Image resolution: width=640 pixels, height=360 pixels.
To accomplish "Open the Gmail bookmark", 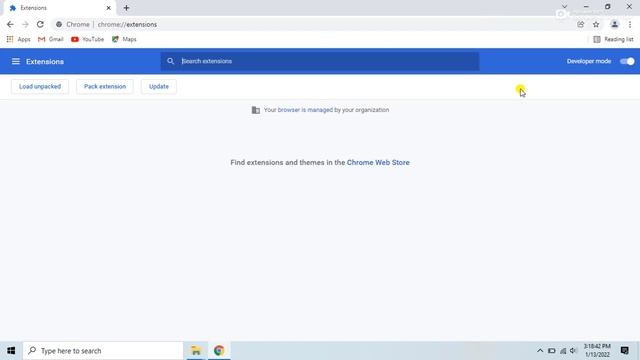I will point(51,39).
